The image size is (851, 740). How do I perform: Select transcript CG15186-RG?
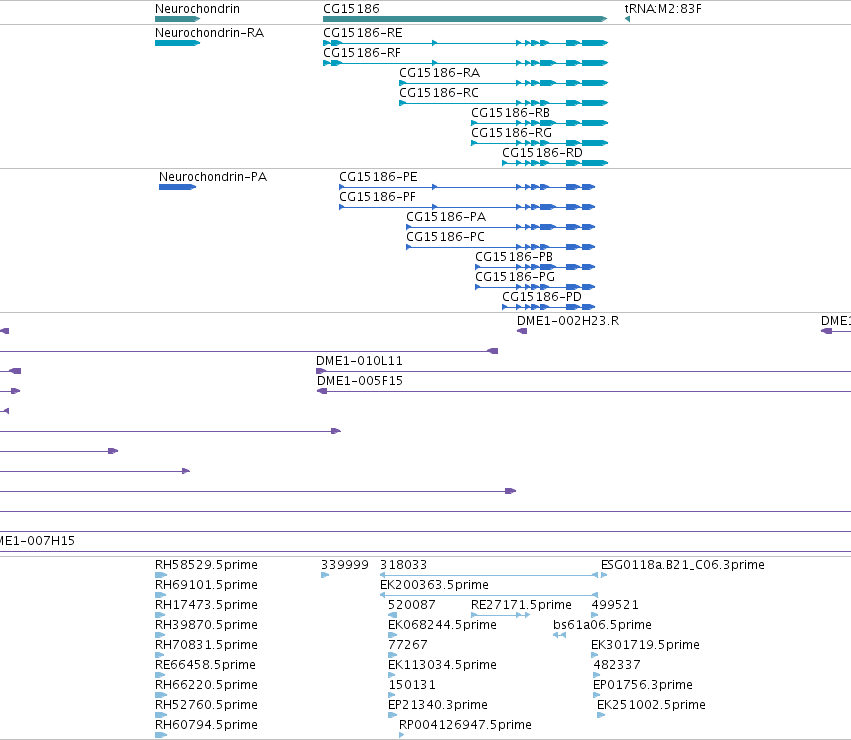tap(511, 133)
